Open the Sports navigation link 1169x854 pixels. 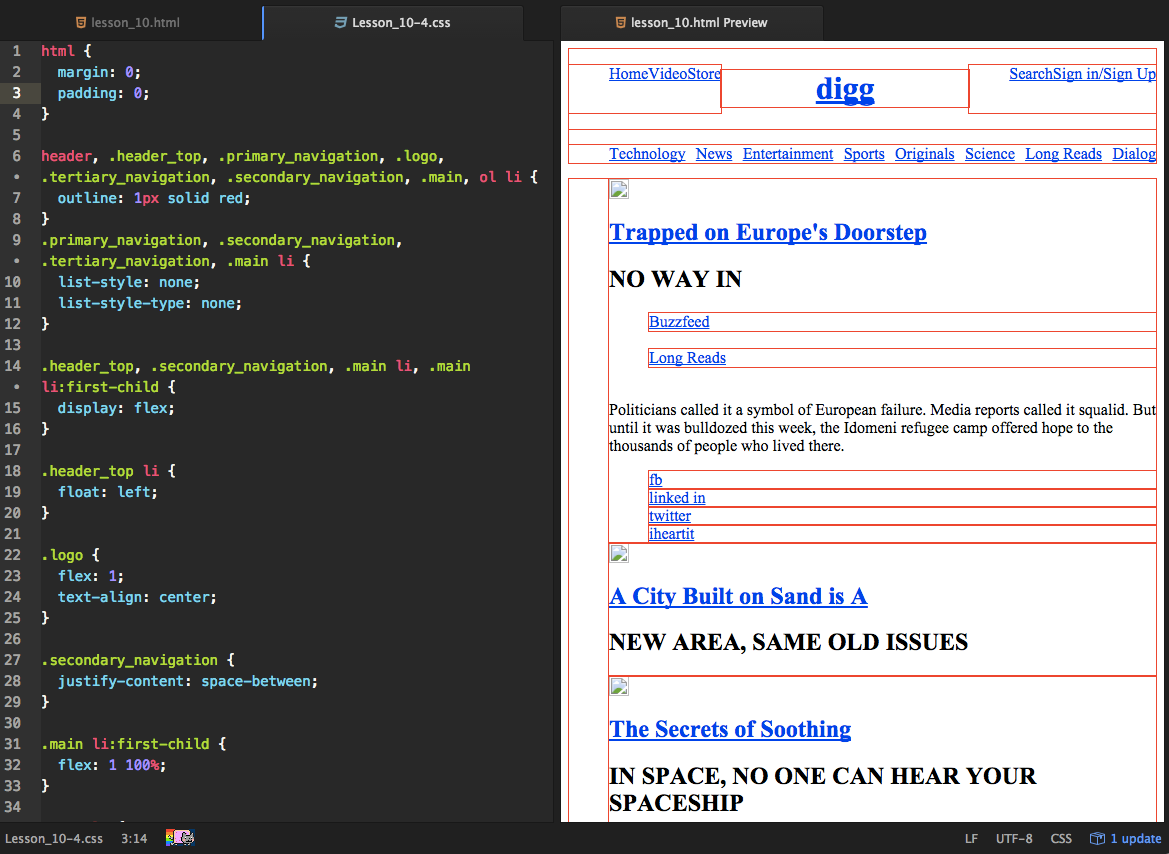pos(864,154)
